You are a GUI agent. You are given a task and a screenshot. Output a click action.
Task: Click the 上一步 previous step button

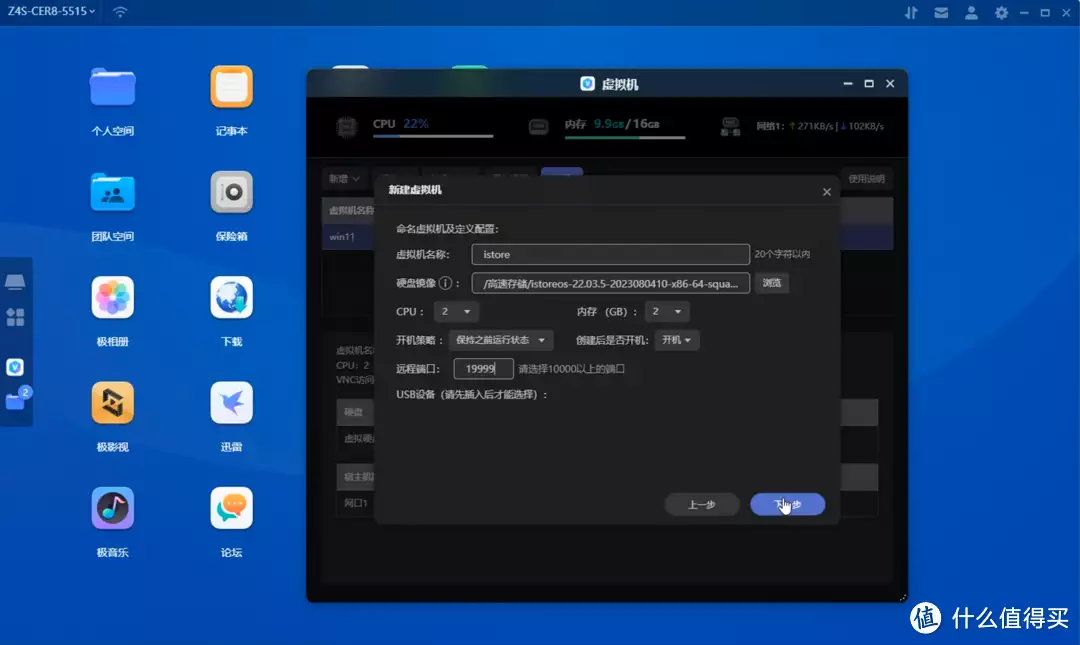(701, 504)
